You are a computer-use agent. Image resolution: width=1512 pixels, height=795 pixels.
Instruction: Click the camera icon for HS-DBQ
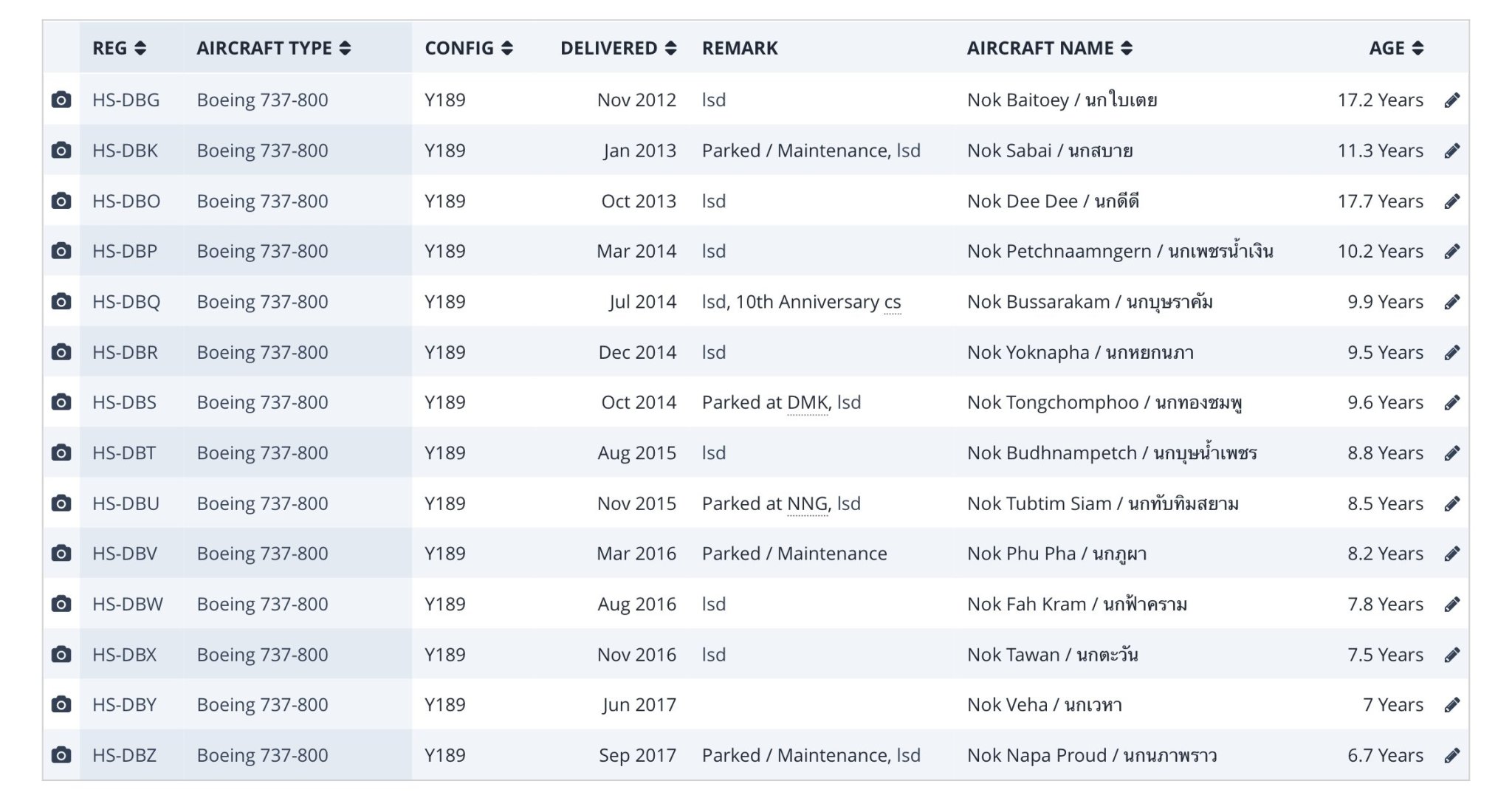61,301
